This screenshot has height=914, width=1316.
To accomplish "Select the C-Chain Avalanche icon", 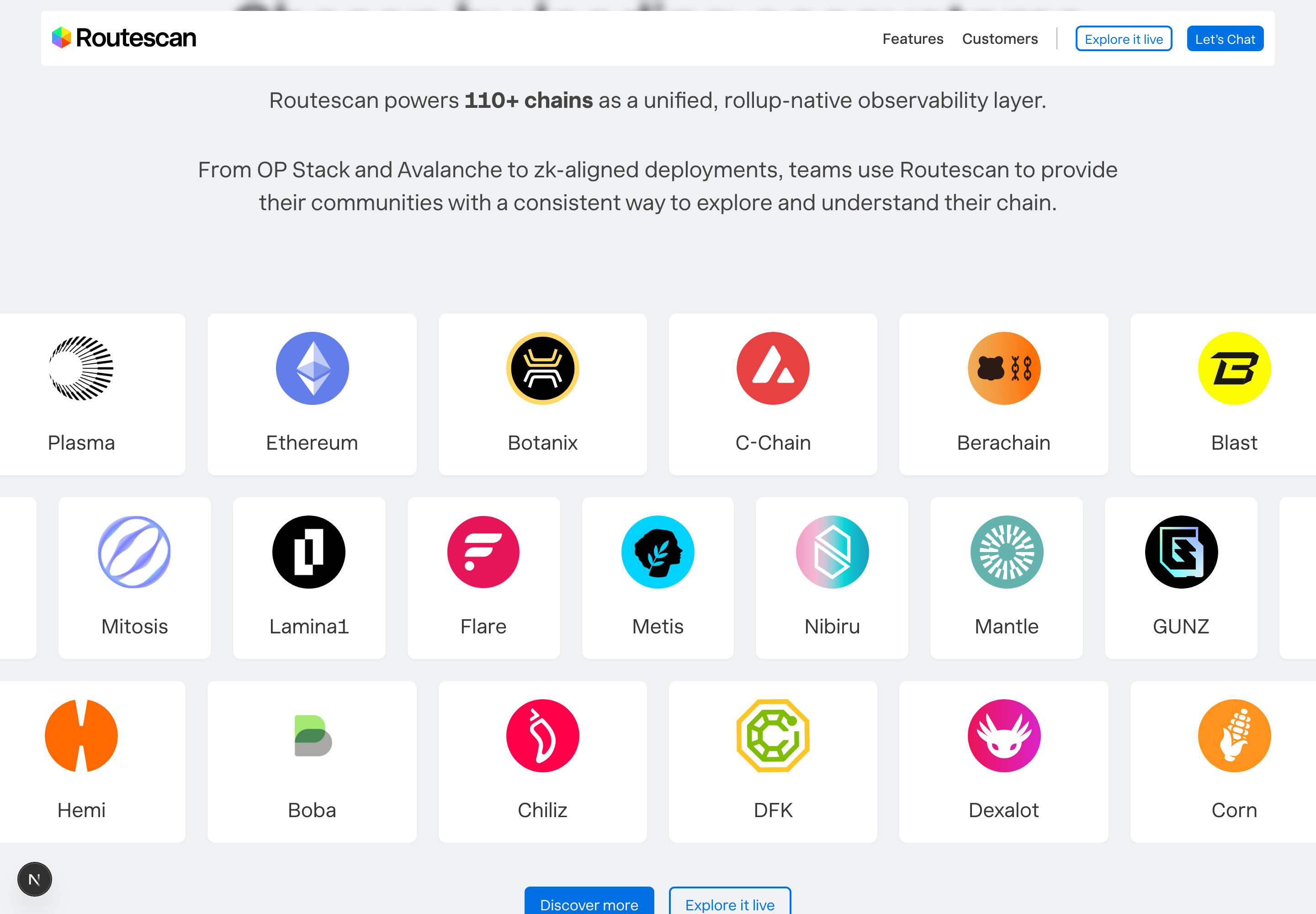I will (773, 368).
